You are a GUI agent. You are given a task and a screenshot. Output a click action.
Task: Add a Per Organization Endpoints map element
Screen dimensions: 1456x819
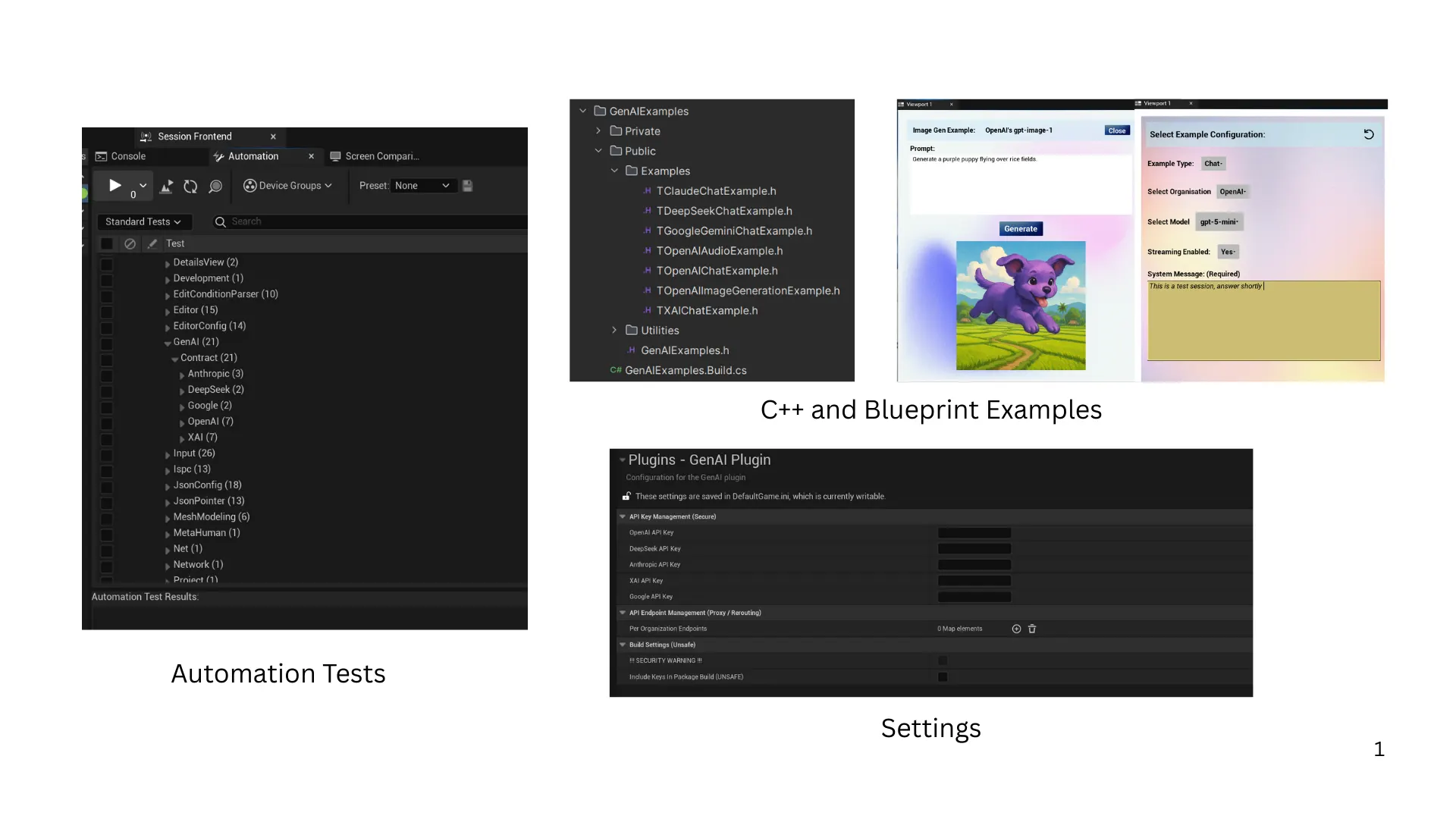coord(1016,629)
